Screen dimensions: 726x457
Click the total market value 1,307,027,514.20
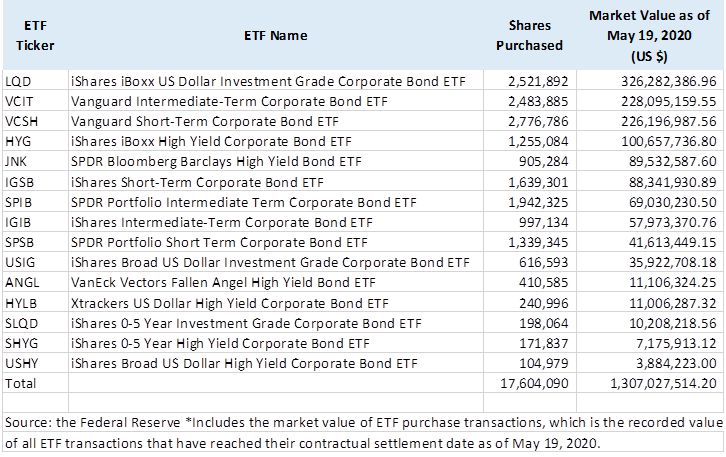[649, 383]
